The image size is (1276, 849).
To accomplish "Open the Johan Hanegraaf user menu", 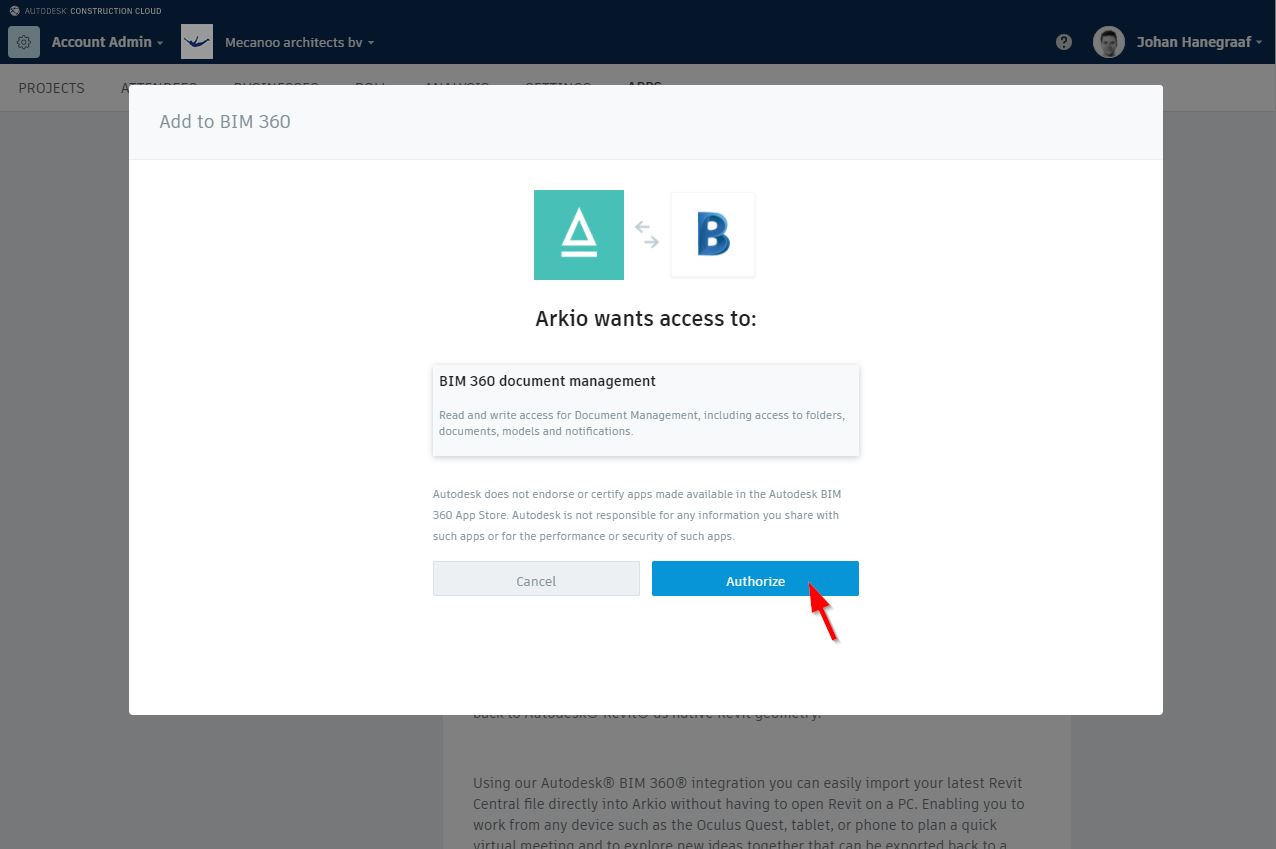I will 1199,42.
